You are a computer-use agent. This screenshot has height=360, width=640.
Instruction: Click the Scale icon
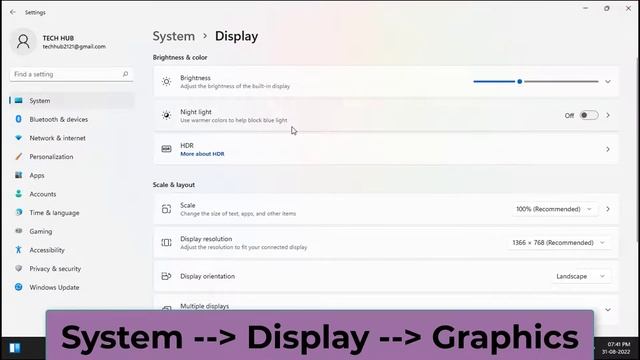coord(166,209)
